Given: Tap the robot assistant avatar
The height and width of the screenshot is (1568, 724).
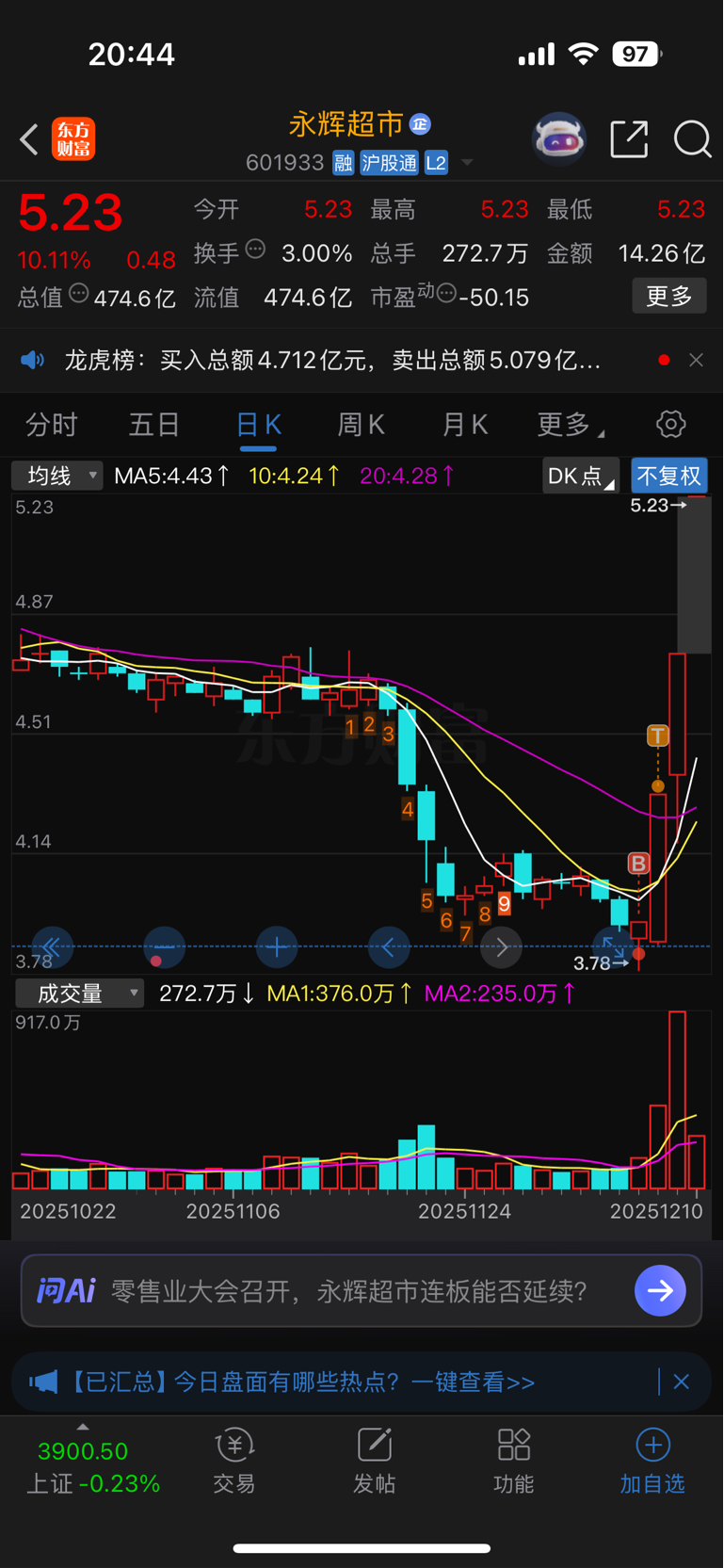Looking at the screenshot, I should pos(559,139).
